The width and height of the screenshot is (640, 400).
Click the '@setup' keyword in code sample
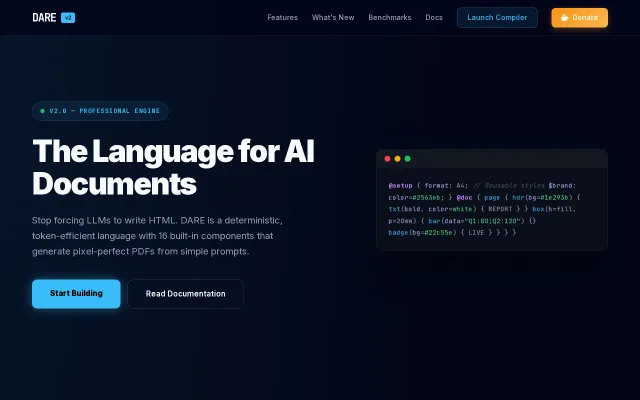[x=400, y=186]
